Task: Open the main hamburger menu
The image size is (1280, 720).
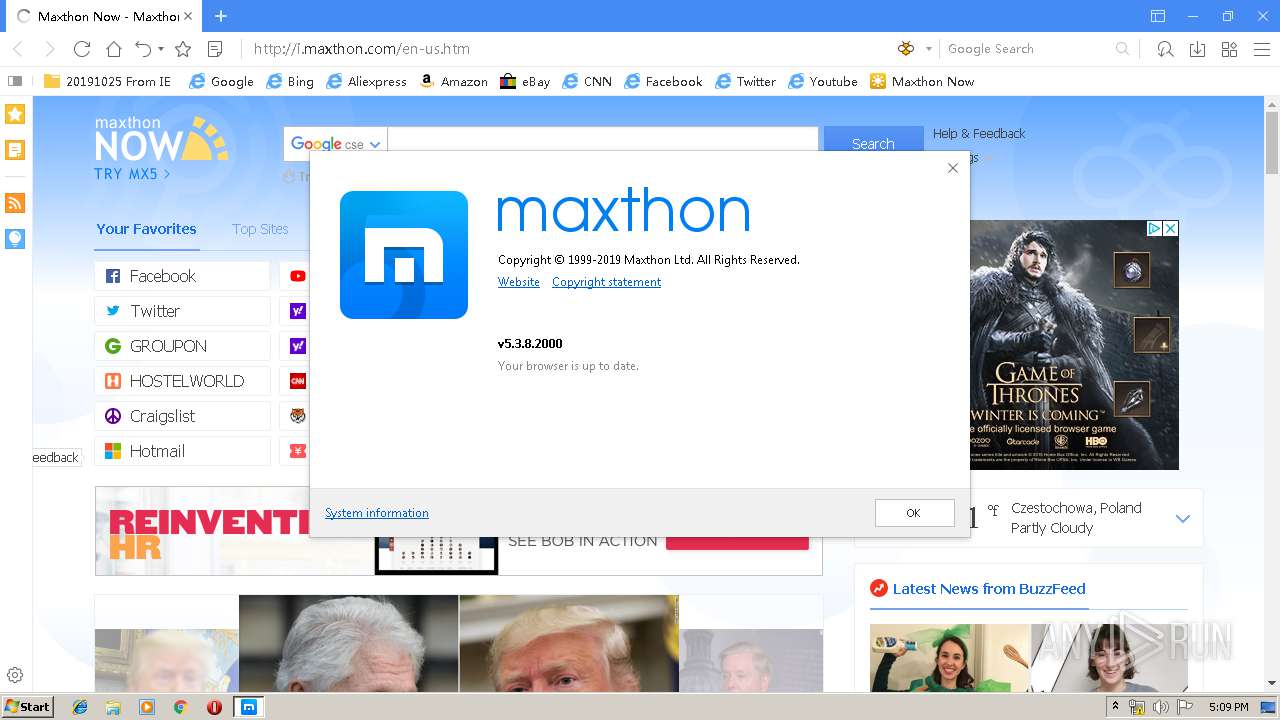Action: point(1260,48)
